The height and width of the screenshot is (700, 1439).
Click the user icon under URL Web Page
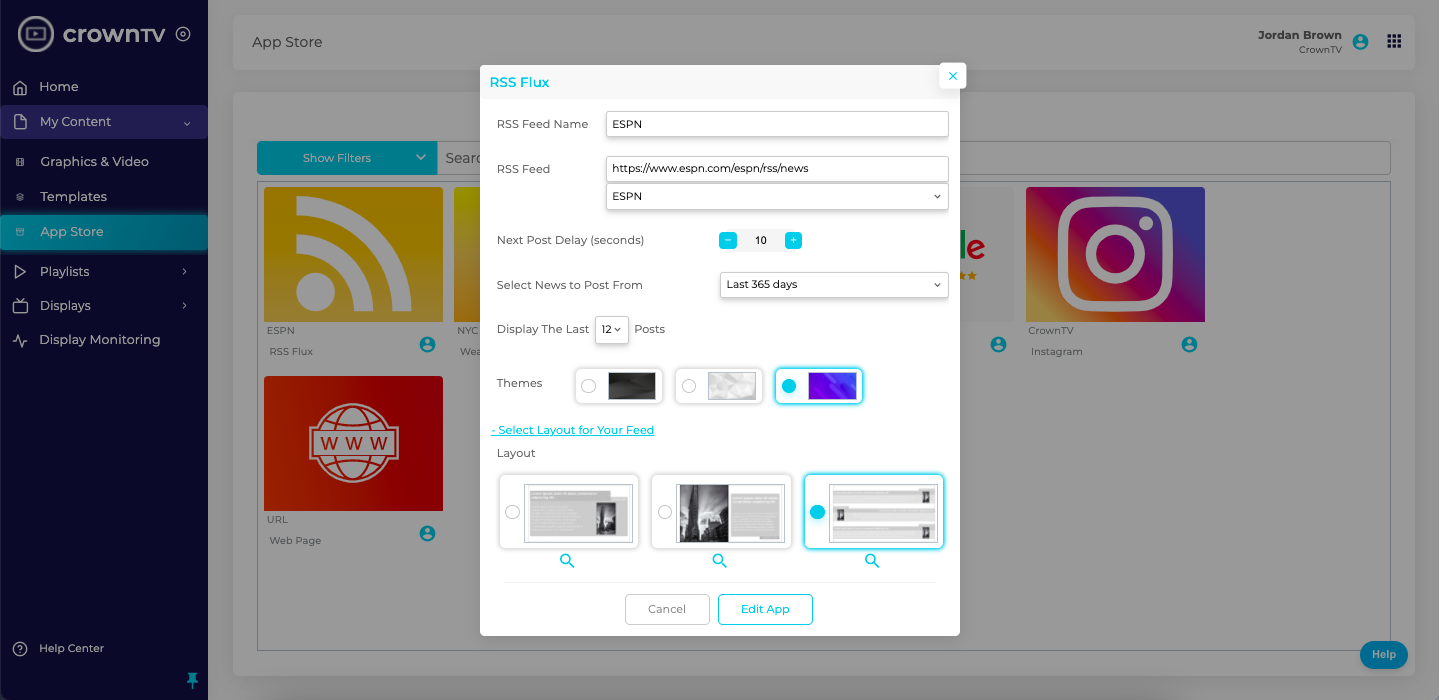(427, 534)
